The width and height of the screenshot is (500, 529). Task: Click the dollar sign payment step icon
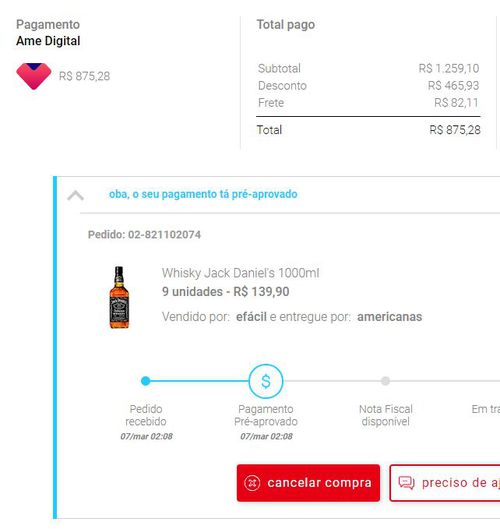[266, 381]
